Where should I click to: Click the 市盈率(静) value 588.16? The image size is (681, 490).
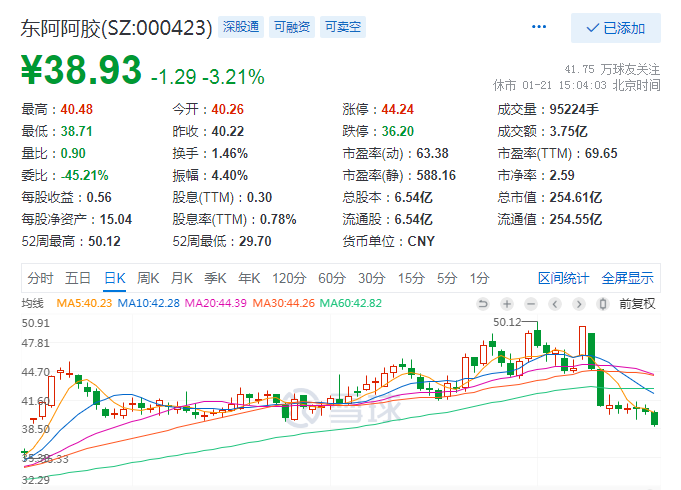pyautogui.click(x=436, y=175)
